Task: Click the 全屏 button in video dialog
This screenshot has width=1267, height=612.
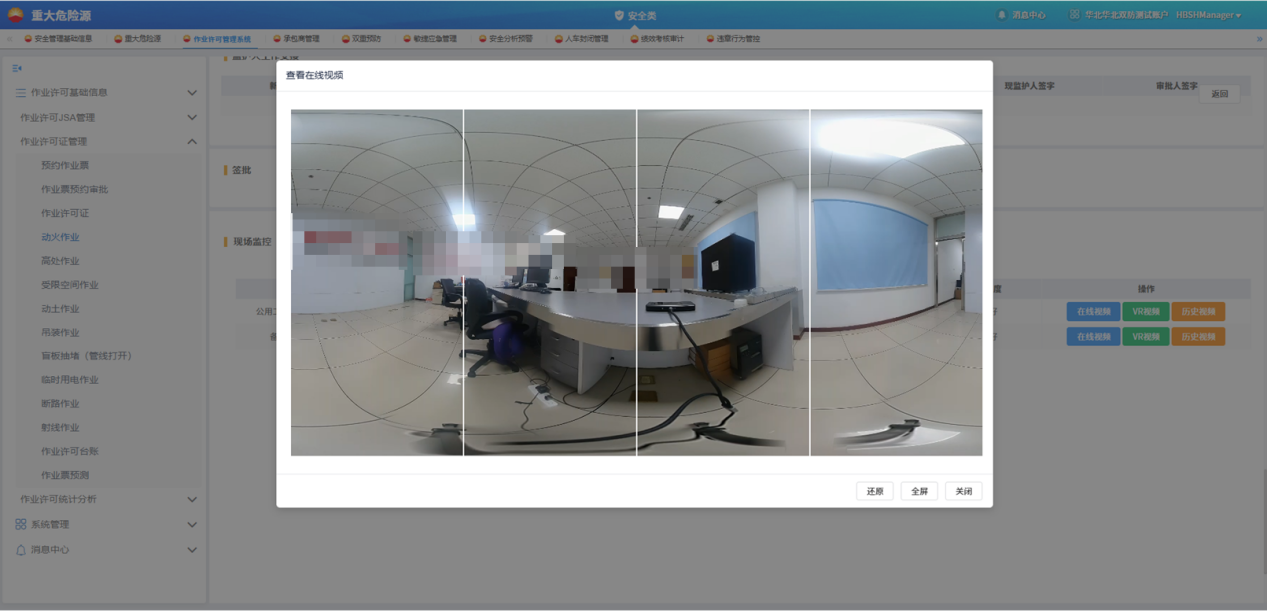Action: [x=919, y=491]
